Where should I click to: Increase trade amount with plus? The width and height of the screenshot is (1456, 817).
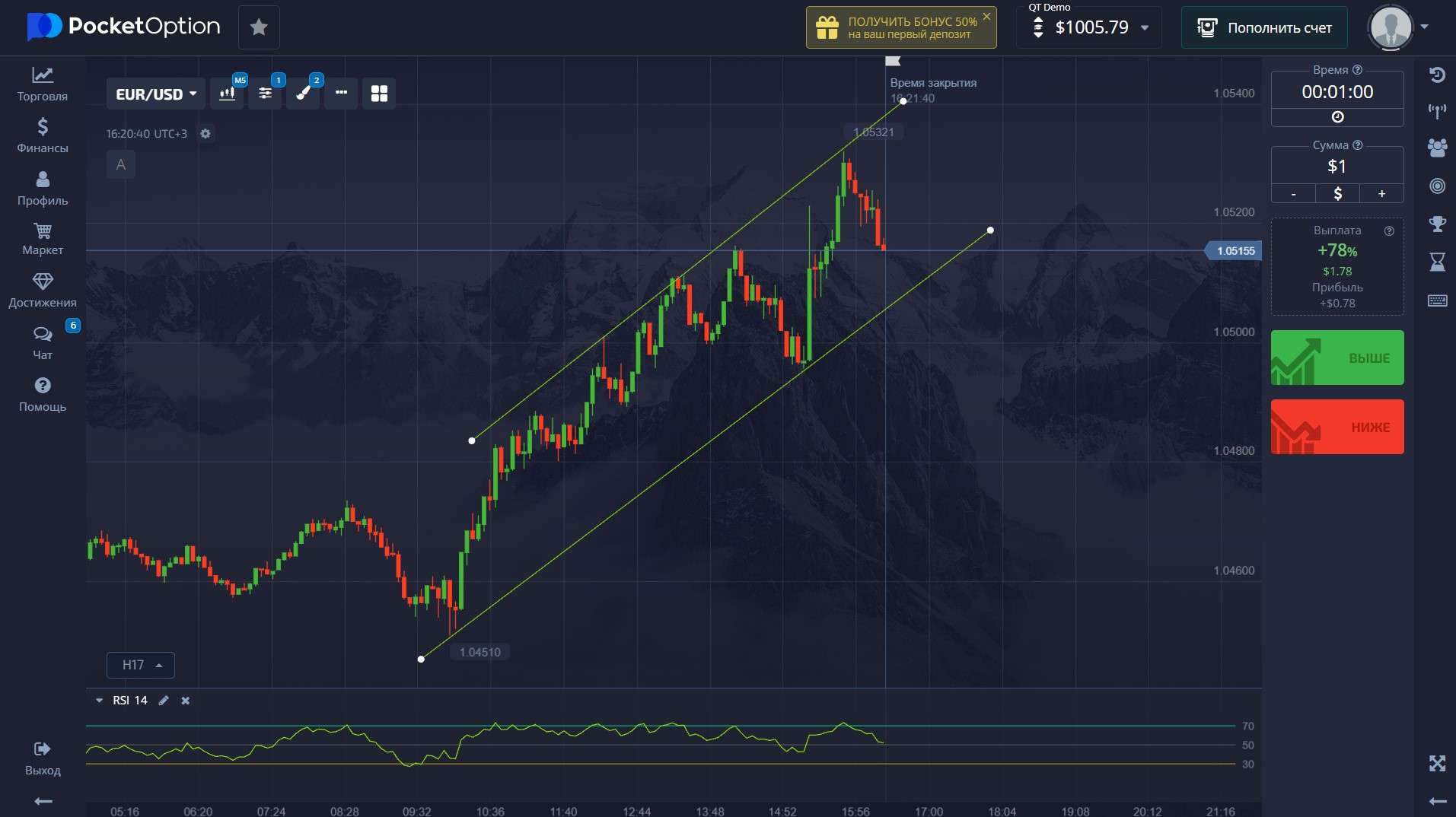click(x=1381, y=194)
